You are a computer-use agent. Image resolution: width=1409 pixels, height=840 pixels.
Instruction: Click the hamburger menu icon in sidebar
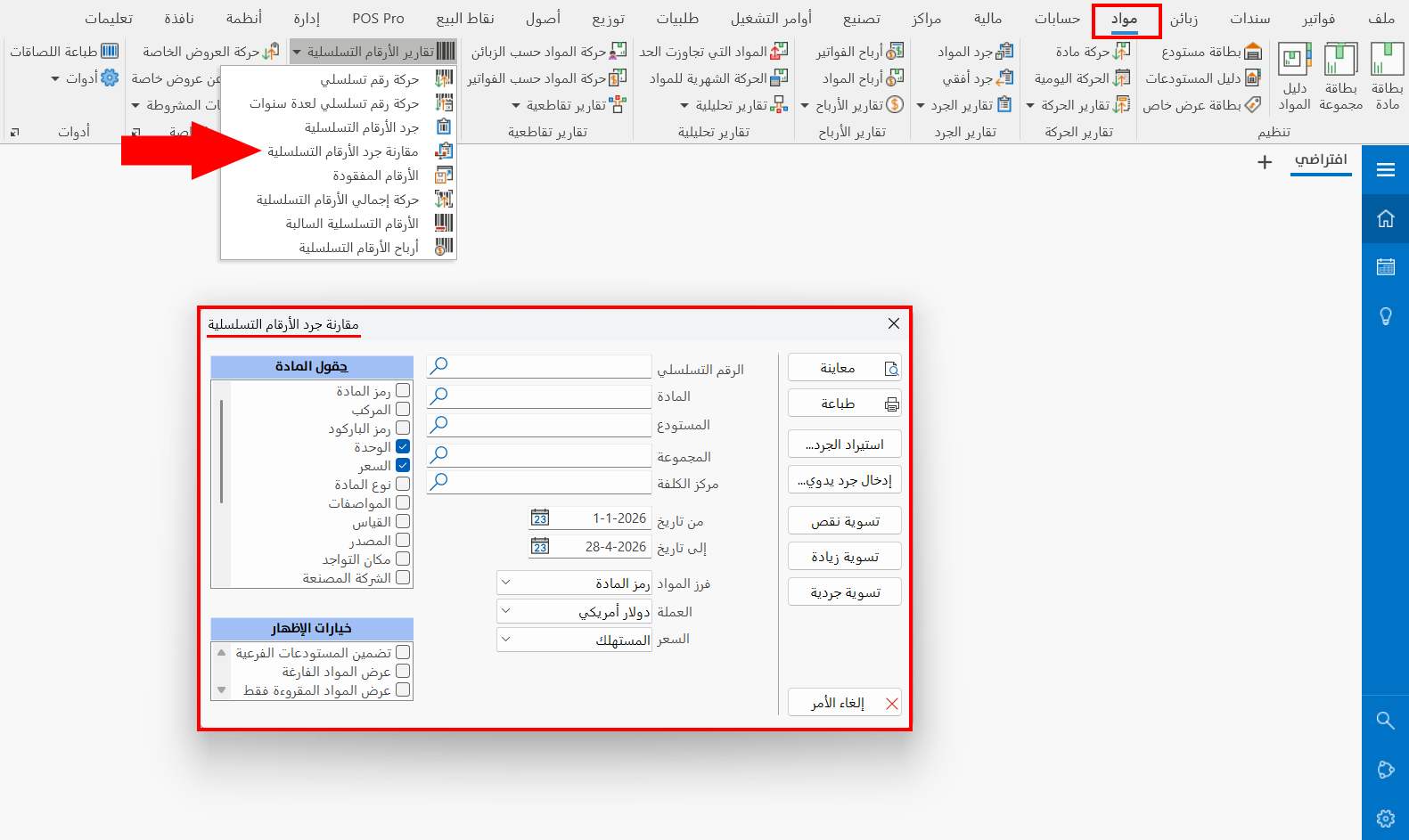(1385, 170)
